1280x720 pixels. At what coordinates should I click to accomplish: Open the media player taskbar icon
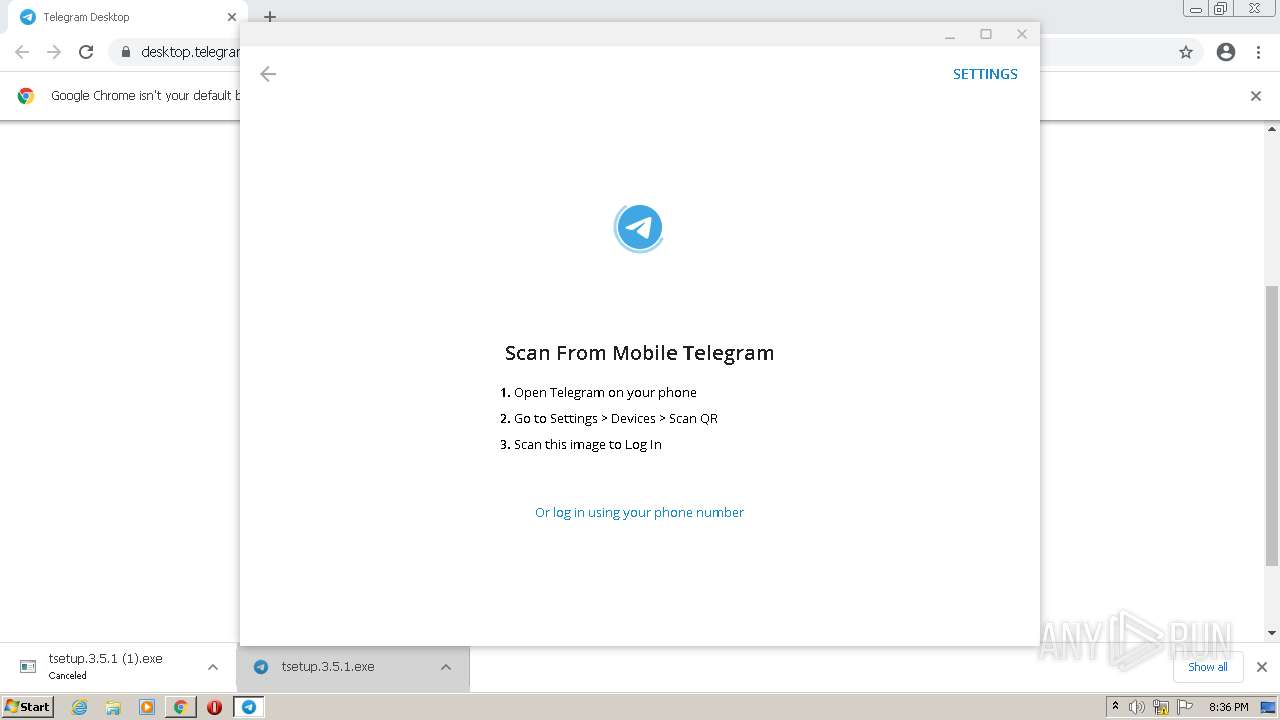coord(147,707)
